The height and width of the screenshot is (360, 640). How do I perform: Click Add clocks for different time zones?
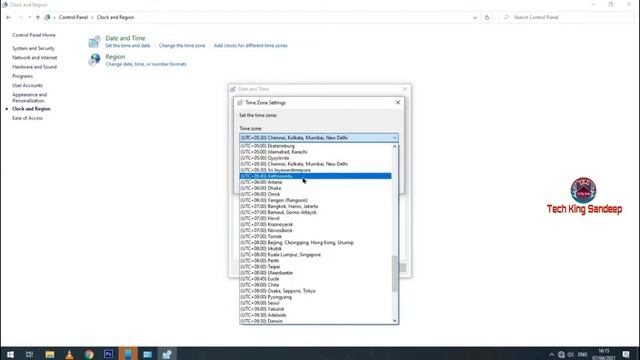(251, 46)
